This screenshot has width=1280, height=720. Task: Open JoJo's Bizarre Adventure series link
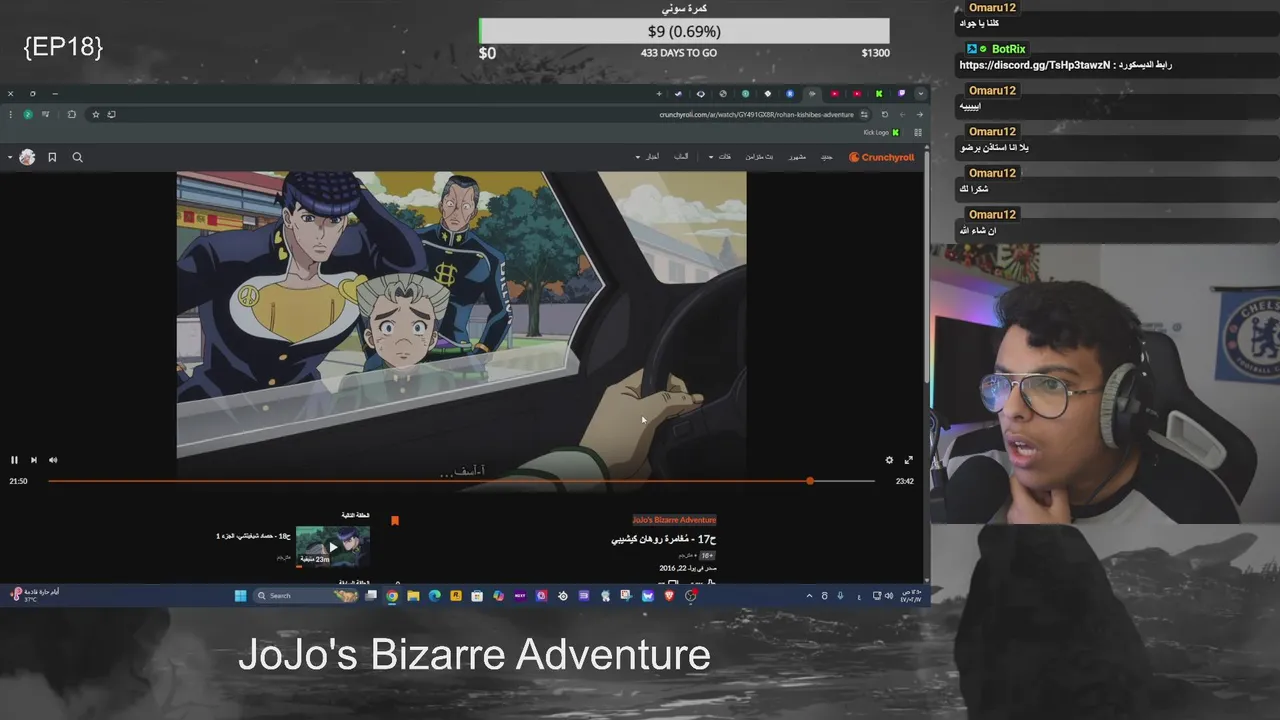(674, 520)
